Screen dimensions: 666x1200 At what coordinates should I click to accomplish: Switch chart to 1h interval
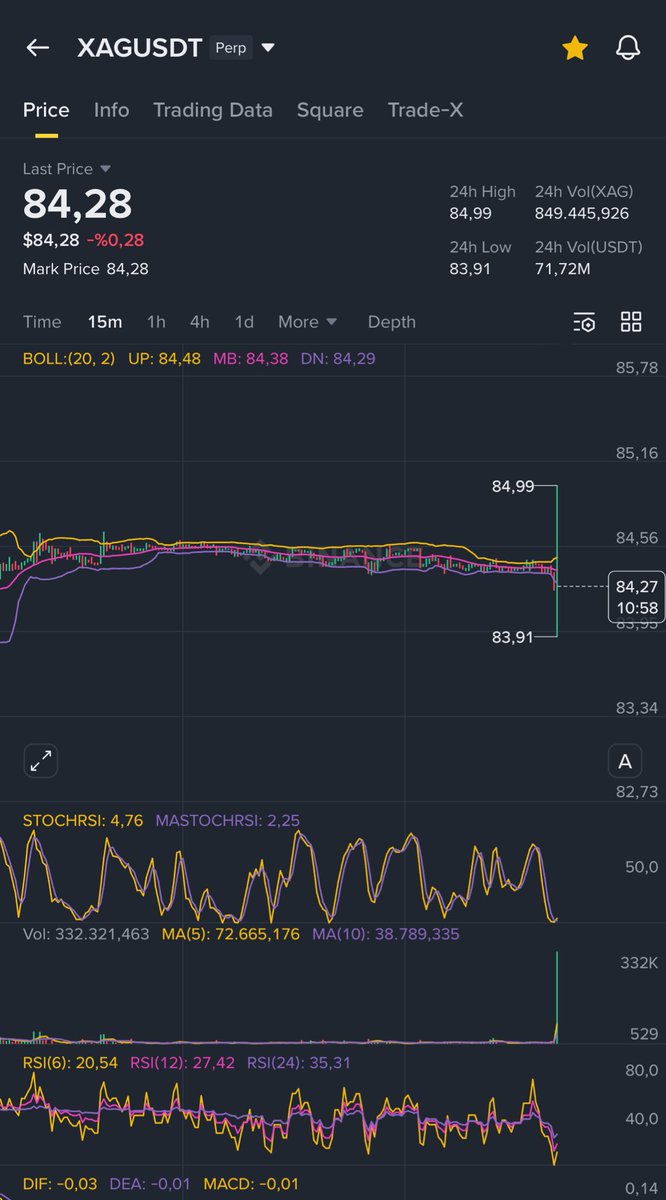coord(156,322)
